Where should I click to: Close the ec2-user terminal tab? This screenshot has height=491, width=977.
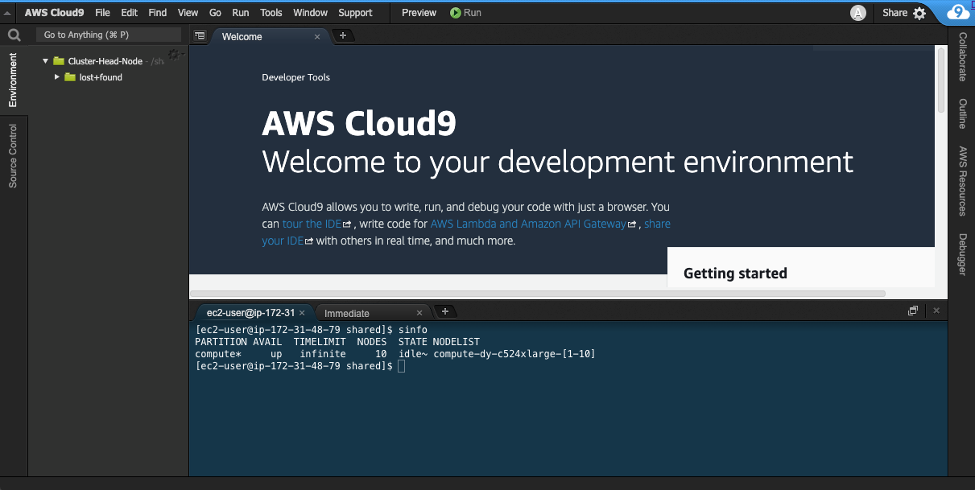(302, 313)
